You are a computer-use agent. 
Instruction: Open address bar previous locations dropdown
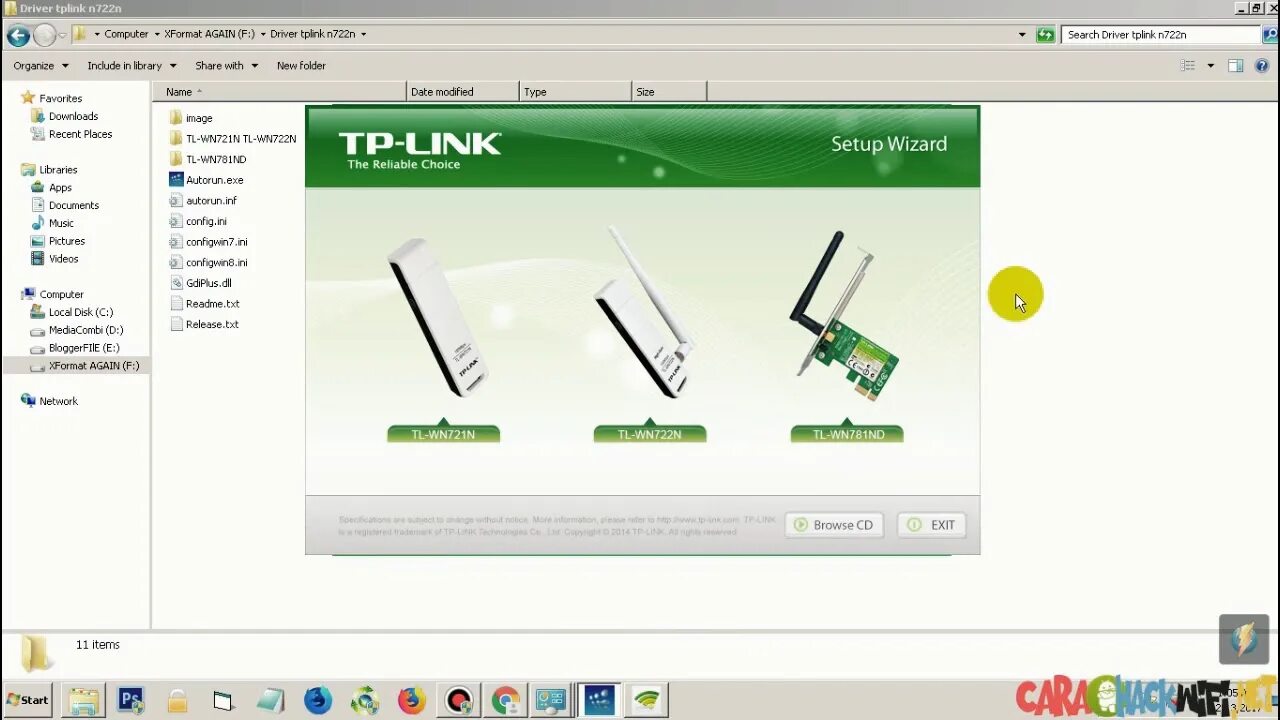pyautogui.click(x=1022, y=34)
